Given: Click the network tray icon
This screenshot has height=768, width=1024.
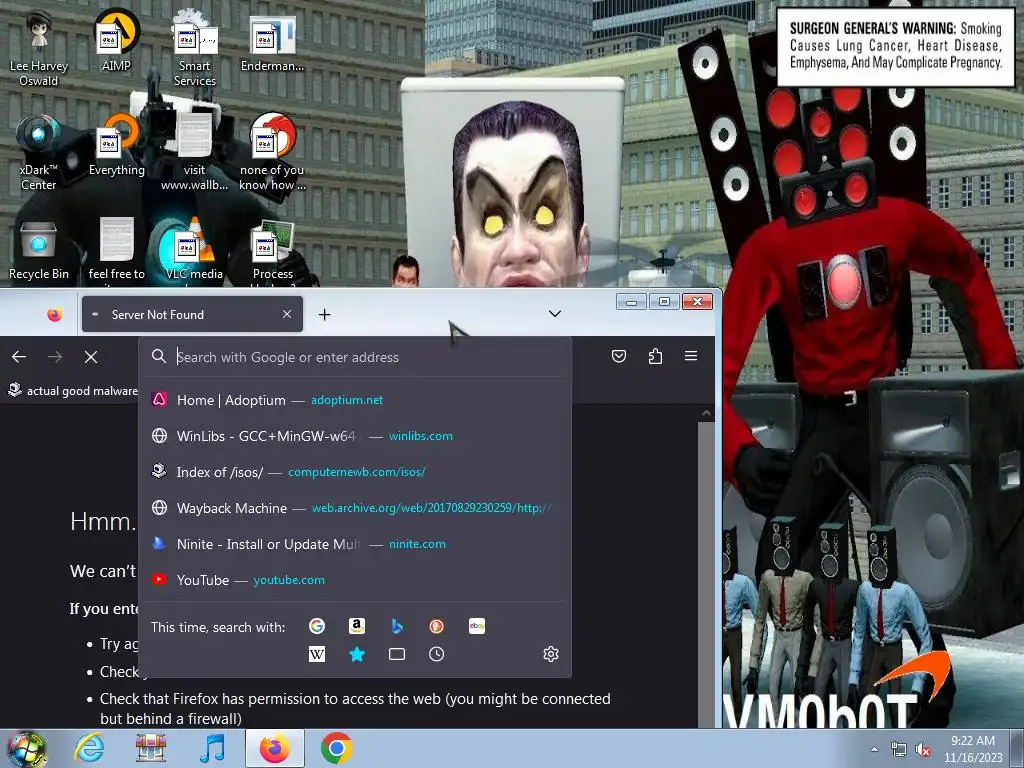Looking at the screenshot, I should click(899, 750).
